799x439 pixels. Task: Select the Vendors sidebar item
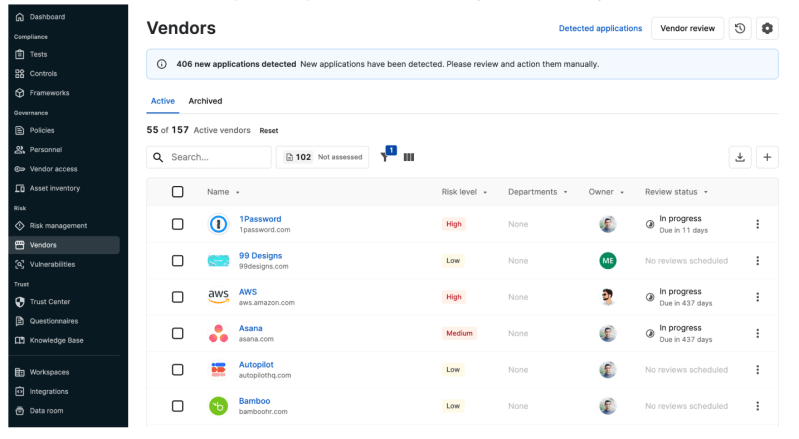(64, 245)
